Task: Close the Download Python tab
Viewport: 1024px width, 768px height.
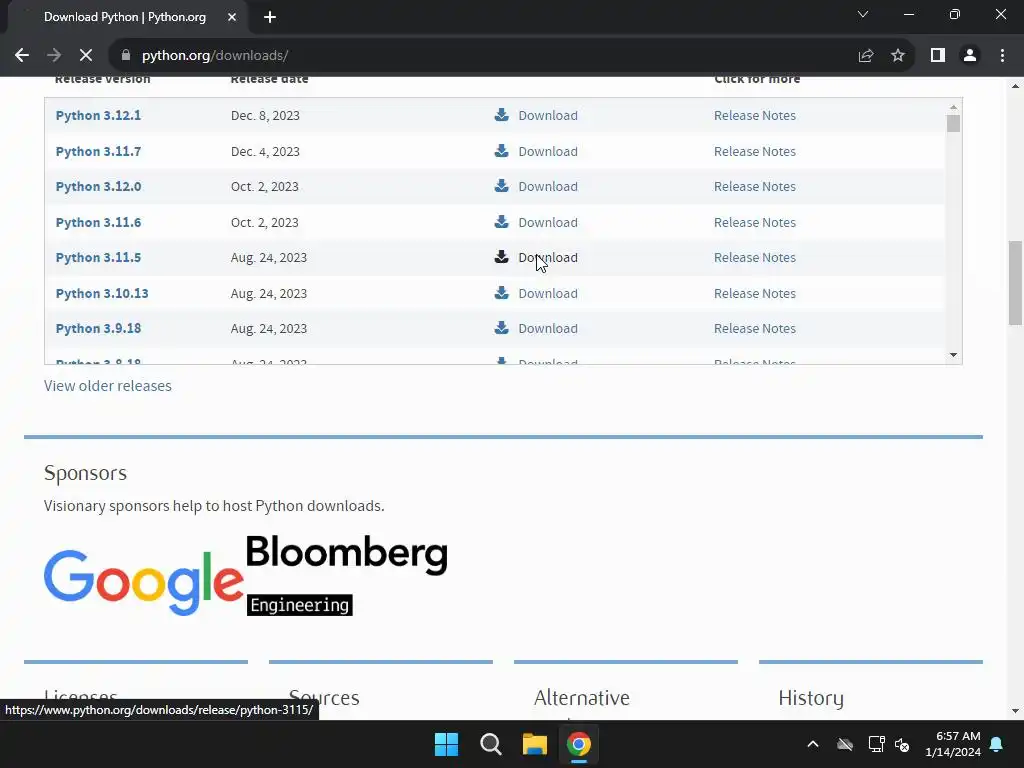Action: tap(232, 18)
